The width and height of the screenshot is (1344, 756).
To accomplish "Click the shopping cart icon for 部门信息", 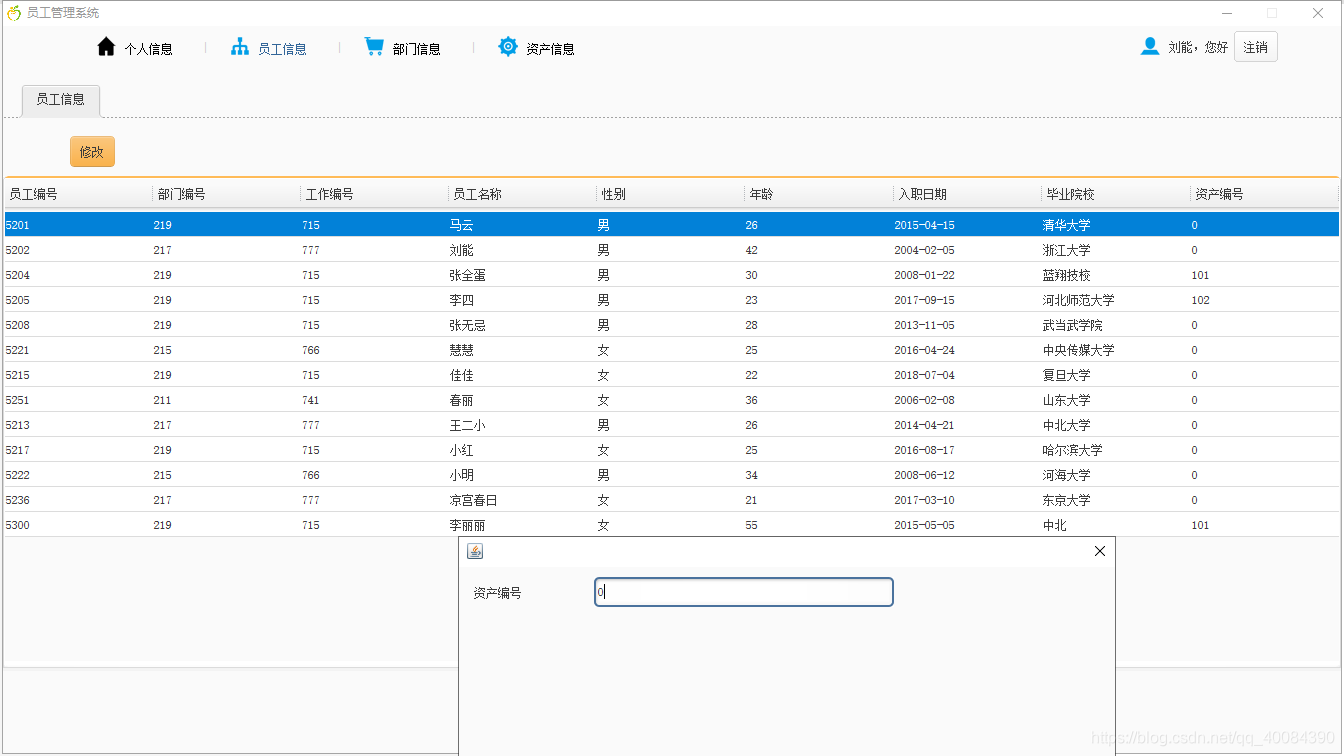I will [x=374, y=47].
